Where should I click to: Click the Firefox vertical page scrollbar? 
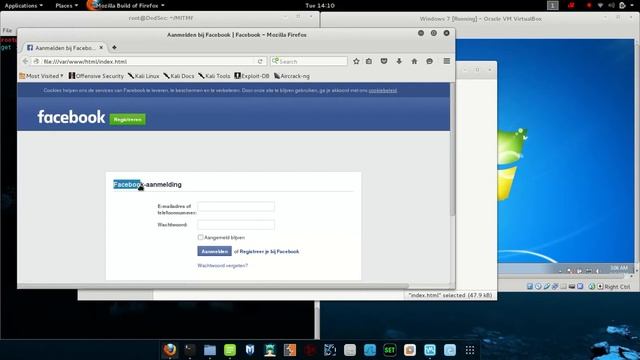click(452, 149)
